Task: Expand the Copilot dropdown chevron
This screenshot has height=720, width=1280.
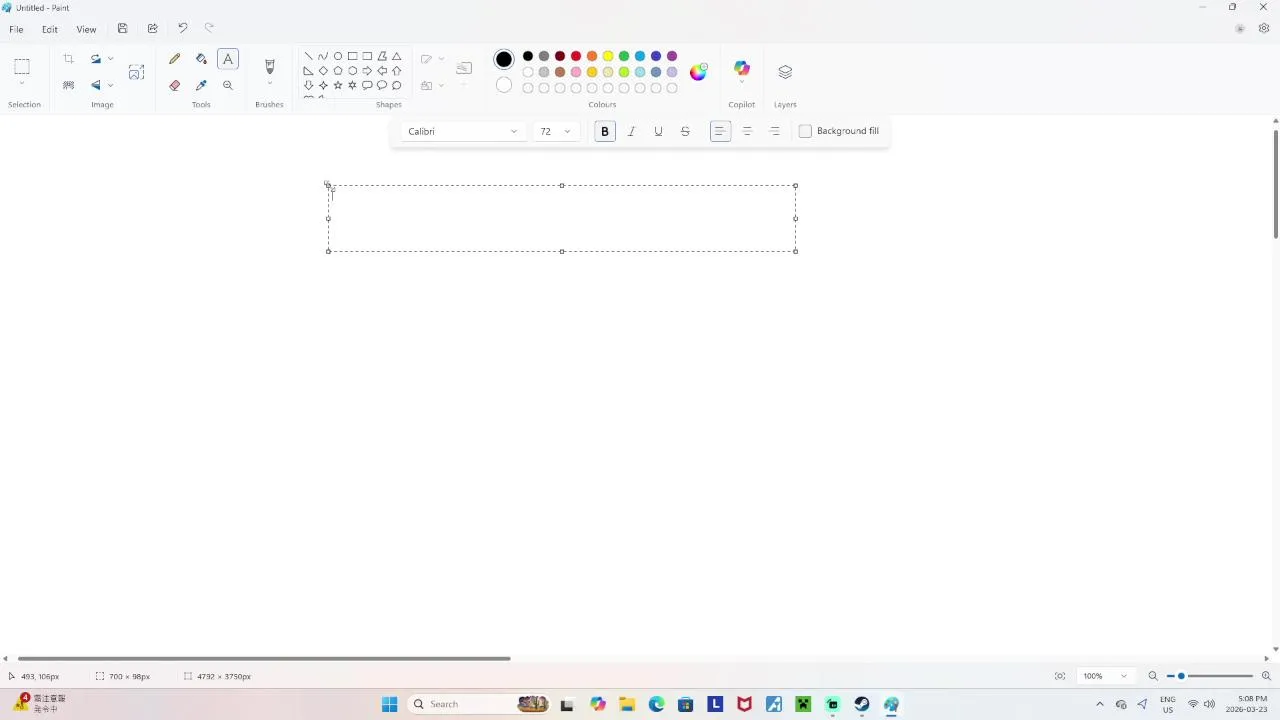Action: [x=742, y=83]
